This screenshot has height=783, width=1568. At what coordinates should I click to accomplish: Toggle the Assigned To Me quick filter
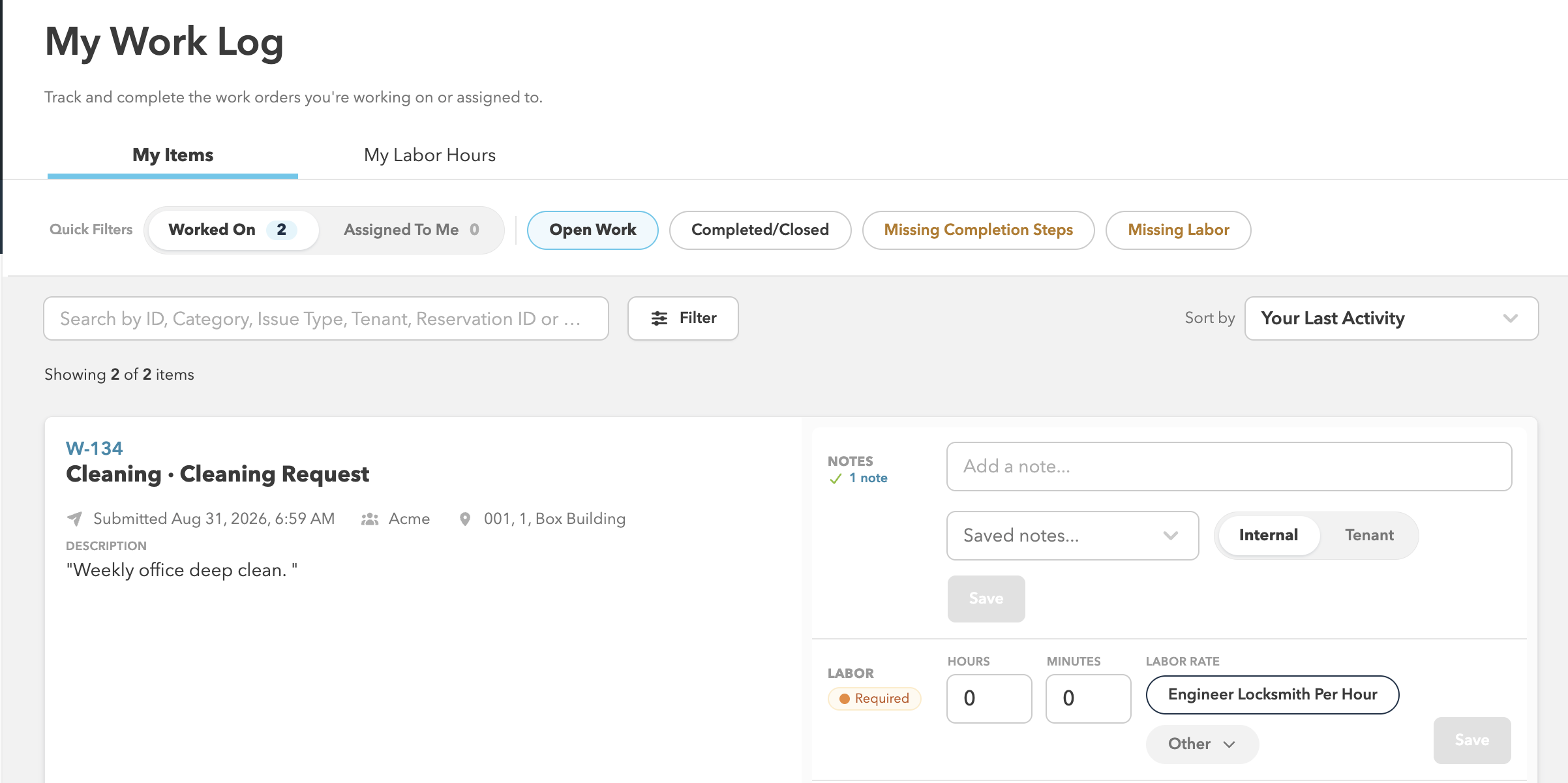[x=412, y=230]
